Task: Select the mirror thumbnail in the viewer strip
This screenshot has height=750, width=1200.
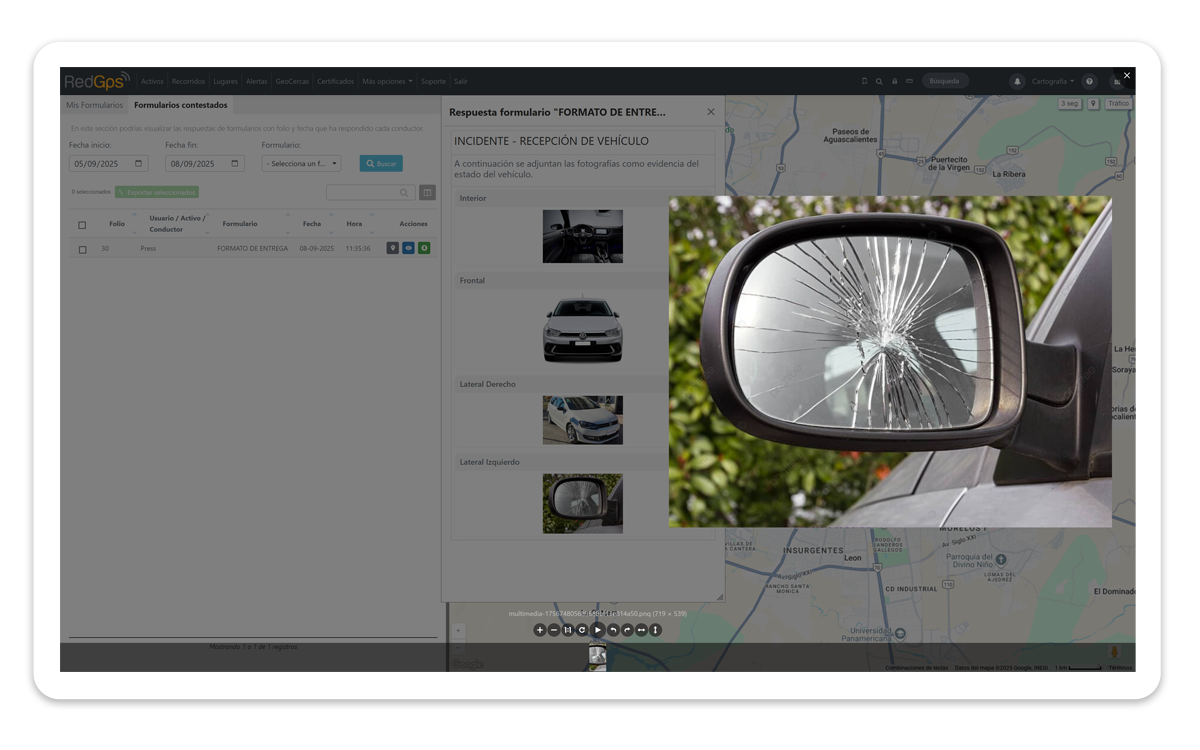Action: pos(598,657)
